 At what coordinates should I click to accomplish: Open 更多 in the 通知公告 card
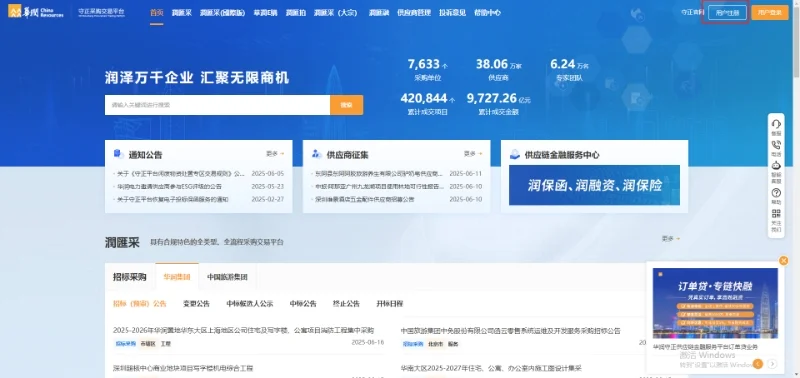coord(275,154)
